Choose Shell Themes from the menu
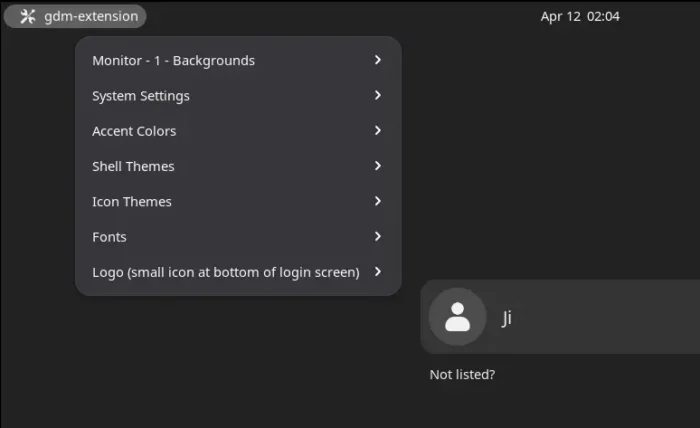The height and width of the screenshot is (428, 700). tap(133, 166)
